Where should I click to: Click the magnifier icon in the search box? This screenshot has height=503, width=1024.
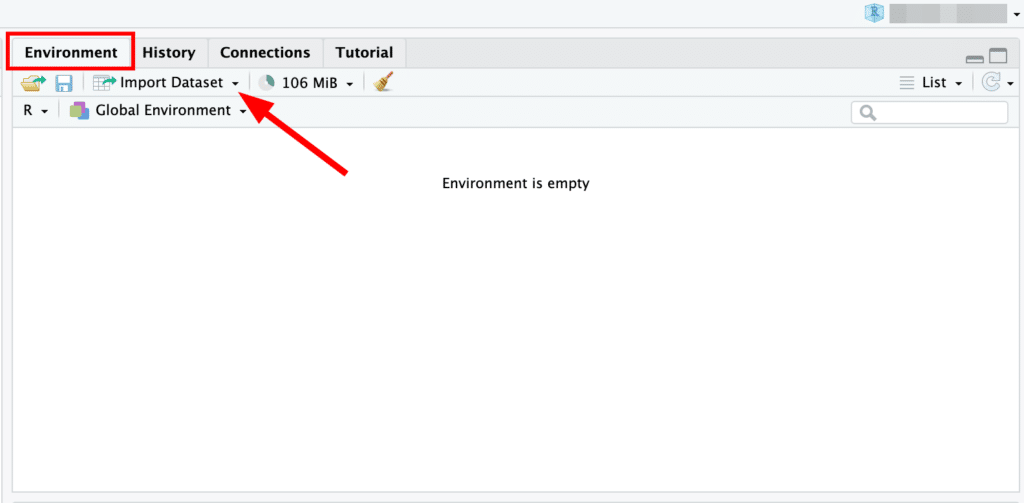point(867,113)
